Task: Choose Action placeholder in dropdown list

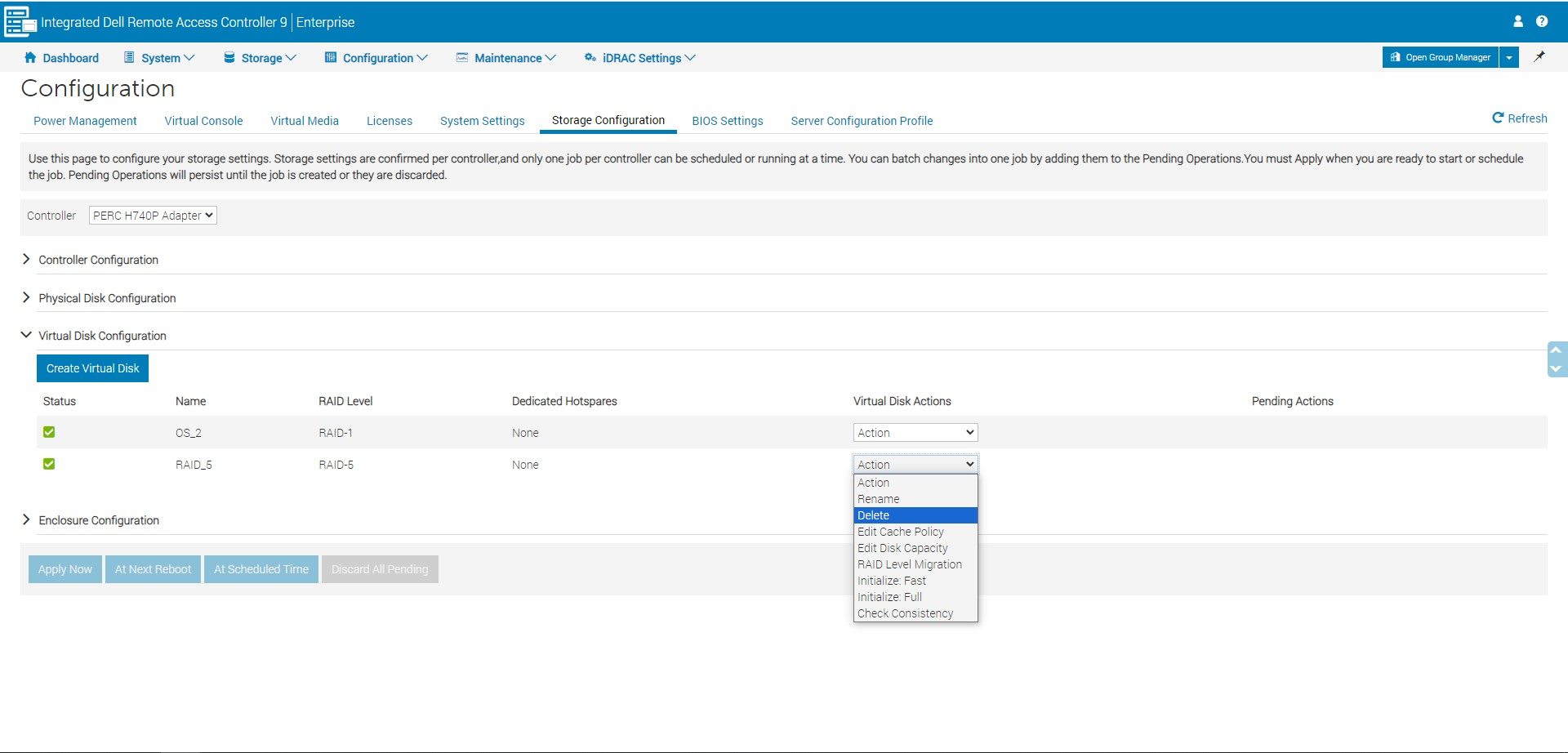Action: click(x=915, y=483)
